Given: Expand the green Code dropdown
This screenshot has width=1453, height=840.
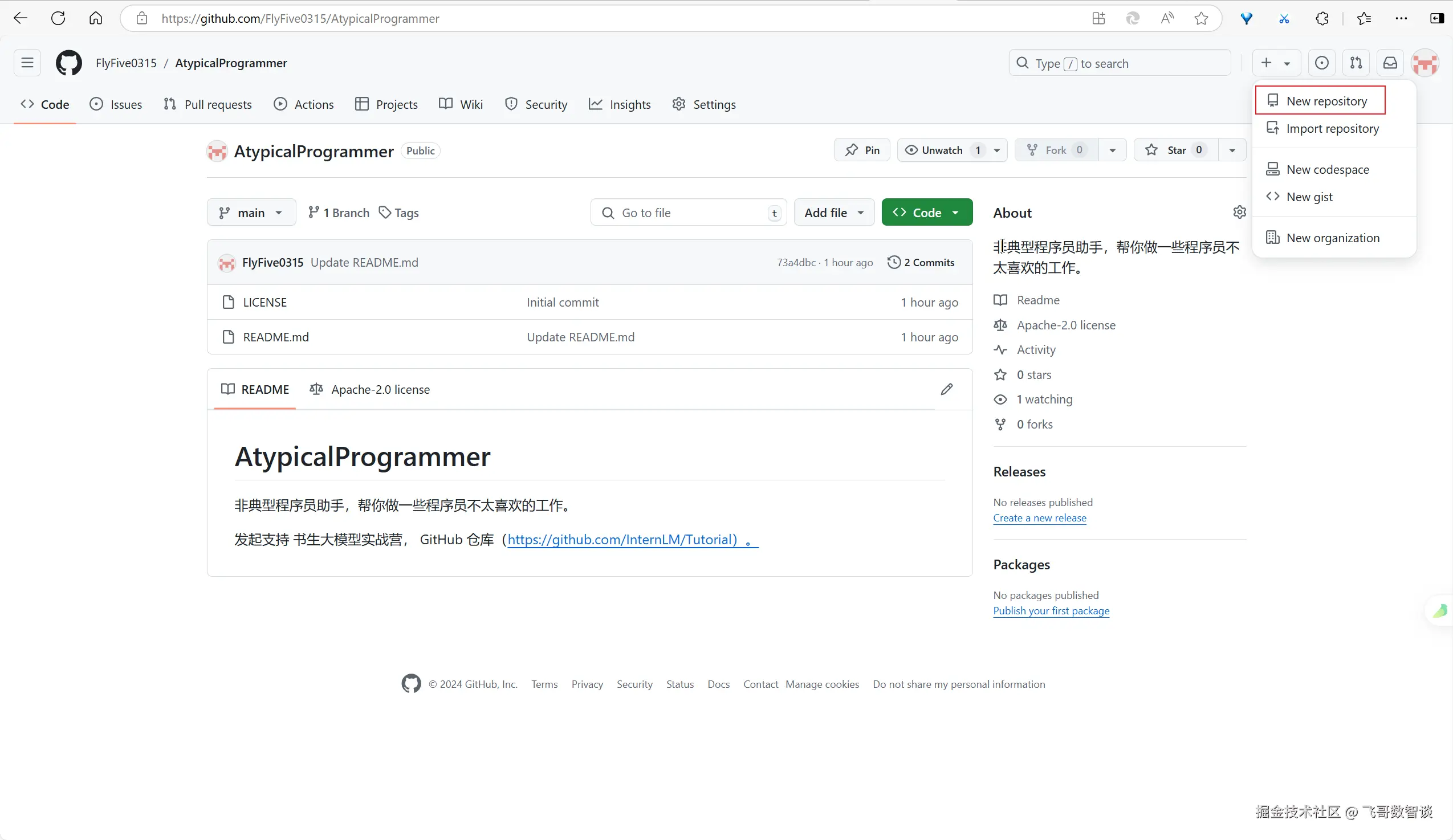Looking at the screenshot, I should pos(926,213).
